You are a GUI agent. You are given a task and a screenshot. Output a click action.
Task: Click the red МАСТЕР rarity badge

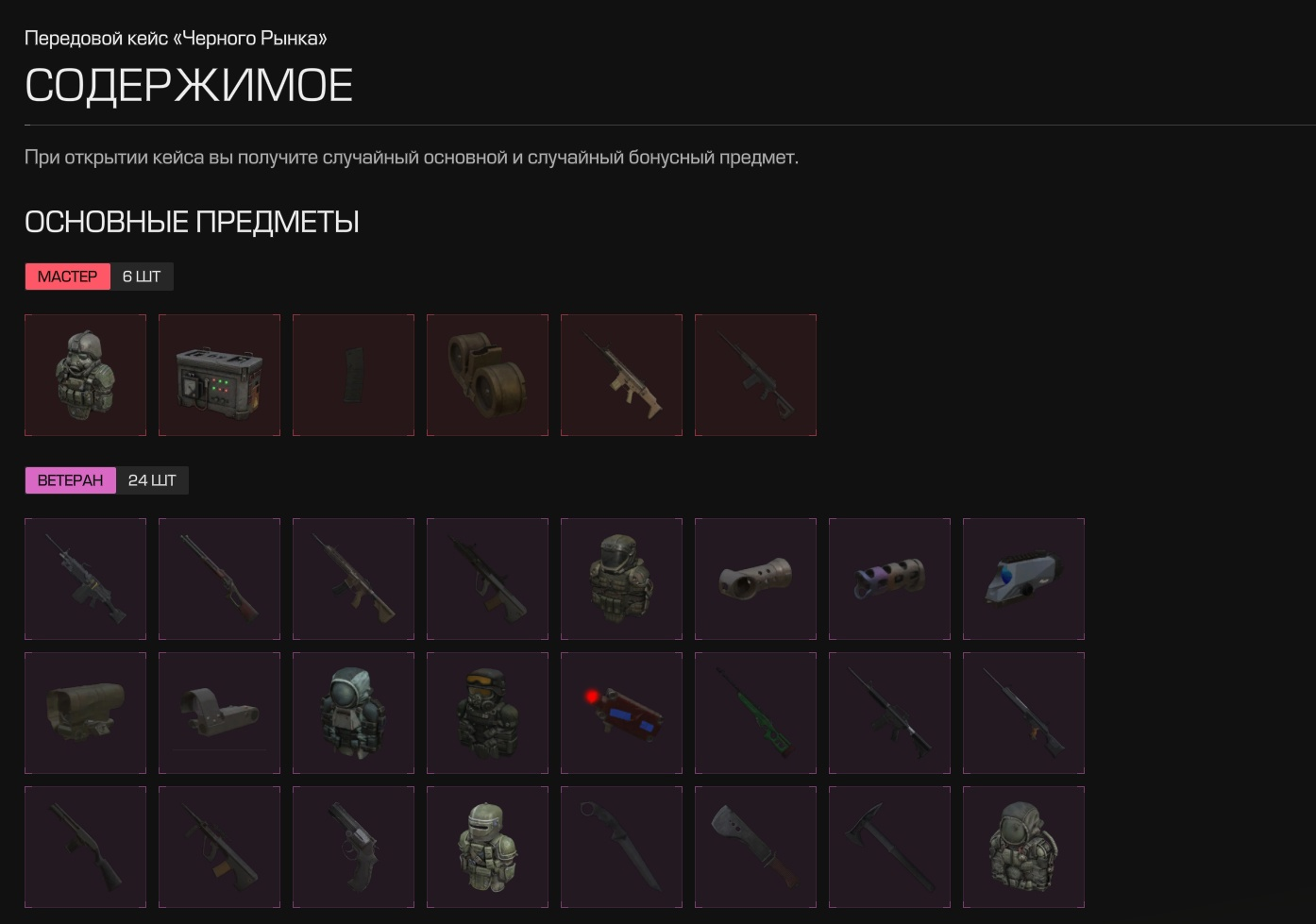(67, 277)
